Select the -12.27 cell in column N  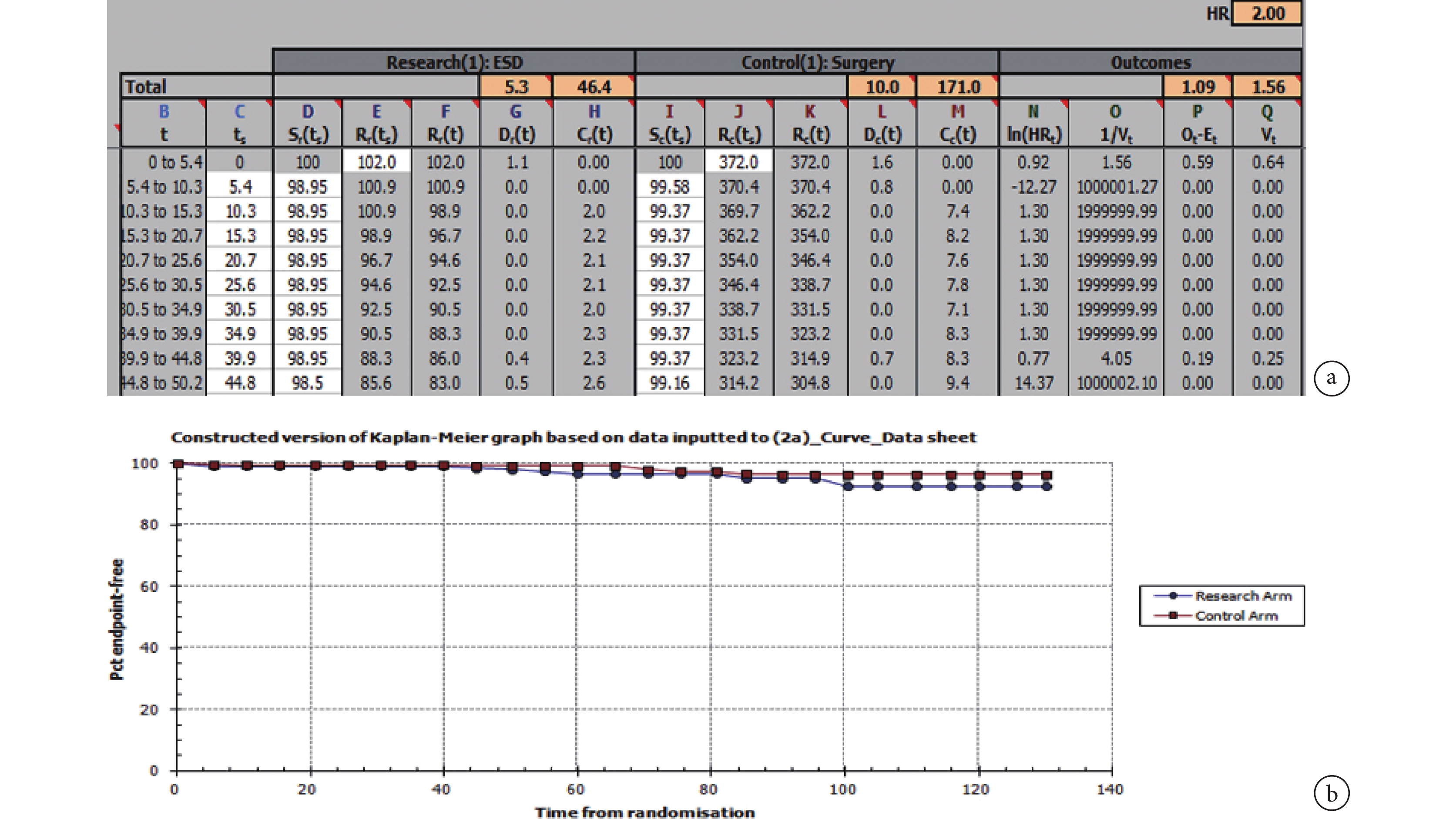1034,187
